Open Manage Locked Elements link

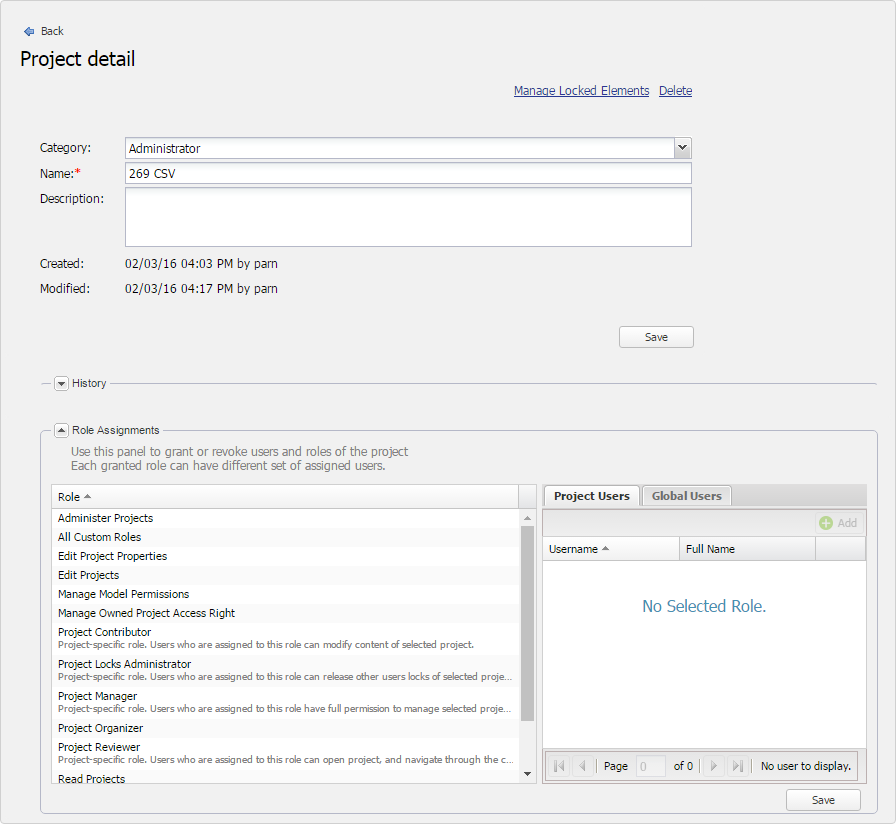click(581, 91)
